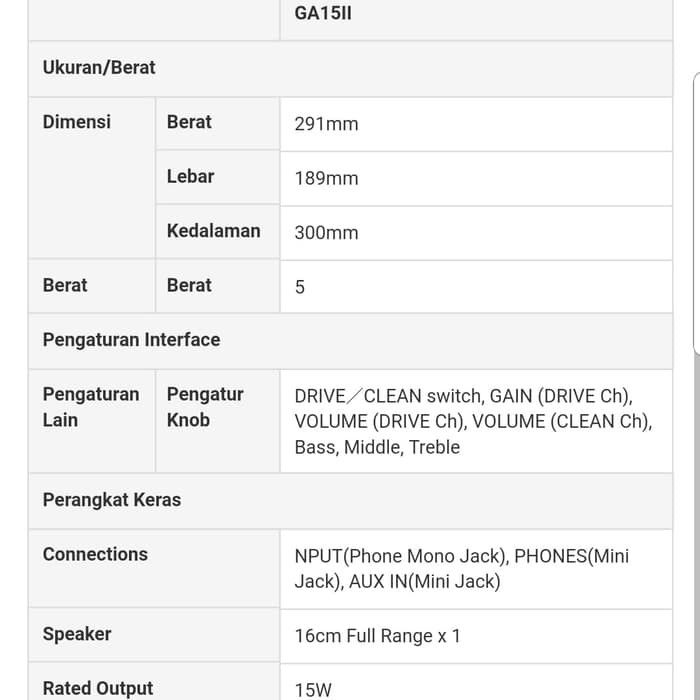Click the weight value 5
This screenshot has height=700, width=700.
pyautogui.click(x=300, y=287)
